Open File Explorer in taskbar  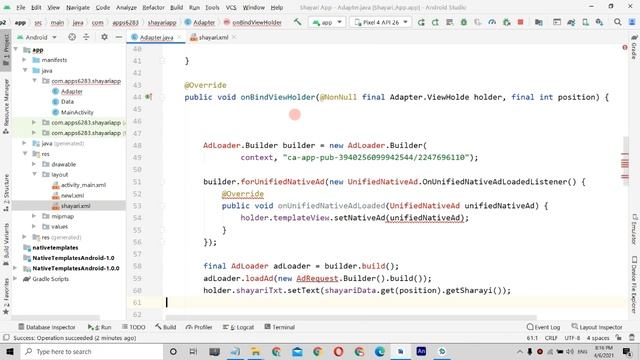(x=256, y=351)
